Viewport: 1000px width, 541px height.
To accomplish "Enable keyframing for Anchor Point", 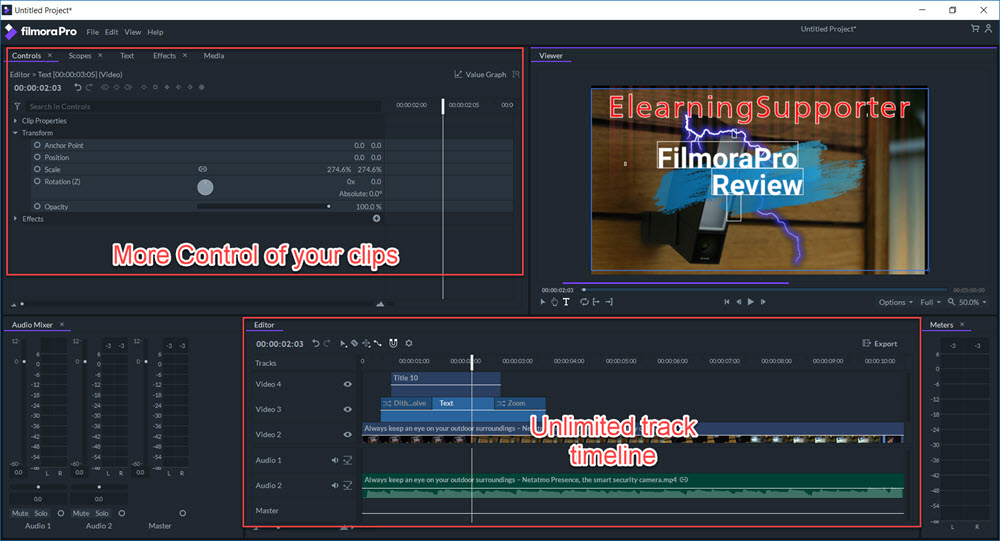I will click(37, 145).
